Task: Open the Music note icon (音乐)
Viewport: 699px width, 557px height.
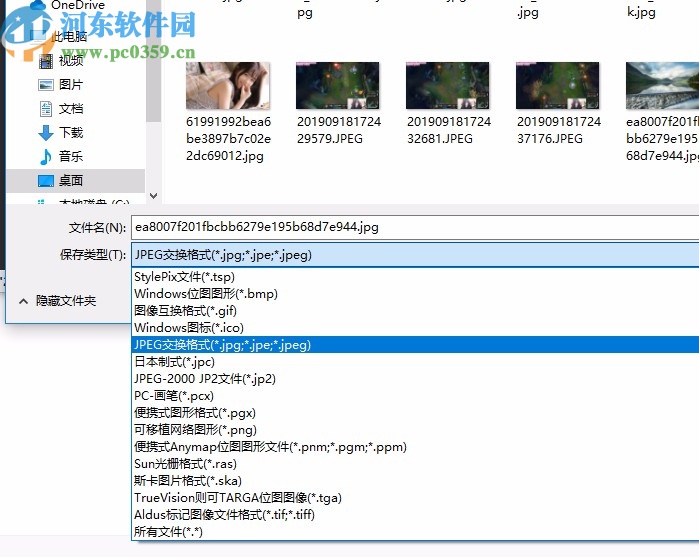Action: (x=45, y=156)
